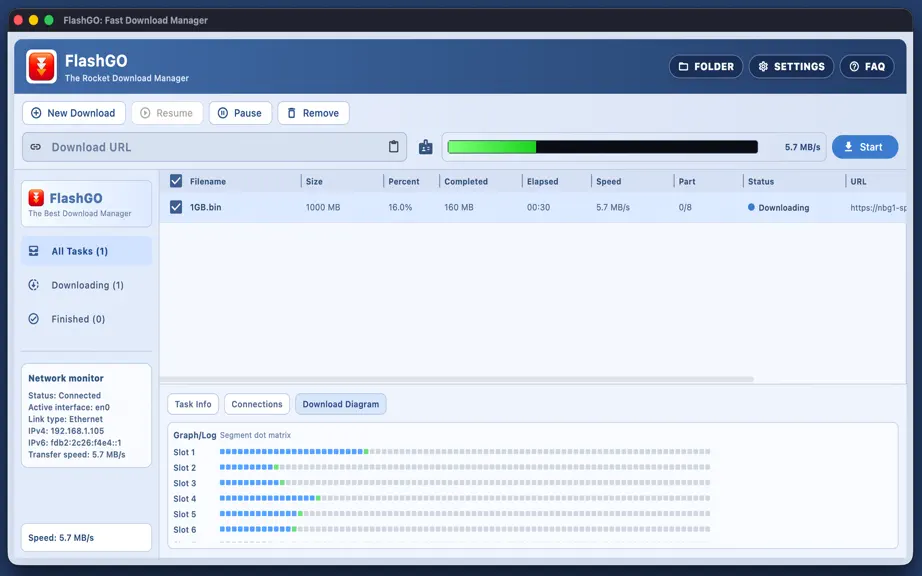This screenshot has width=922, height=576.
Task: Click the ID badge icon beside URL field
Action: [425, 147]
